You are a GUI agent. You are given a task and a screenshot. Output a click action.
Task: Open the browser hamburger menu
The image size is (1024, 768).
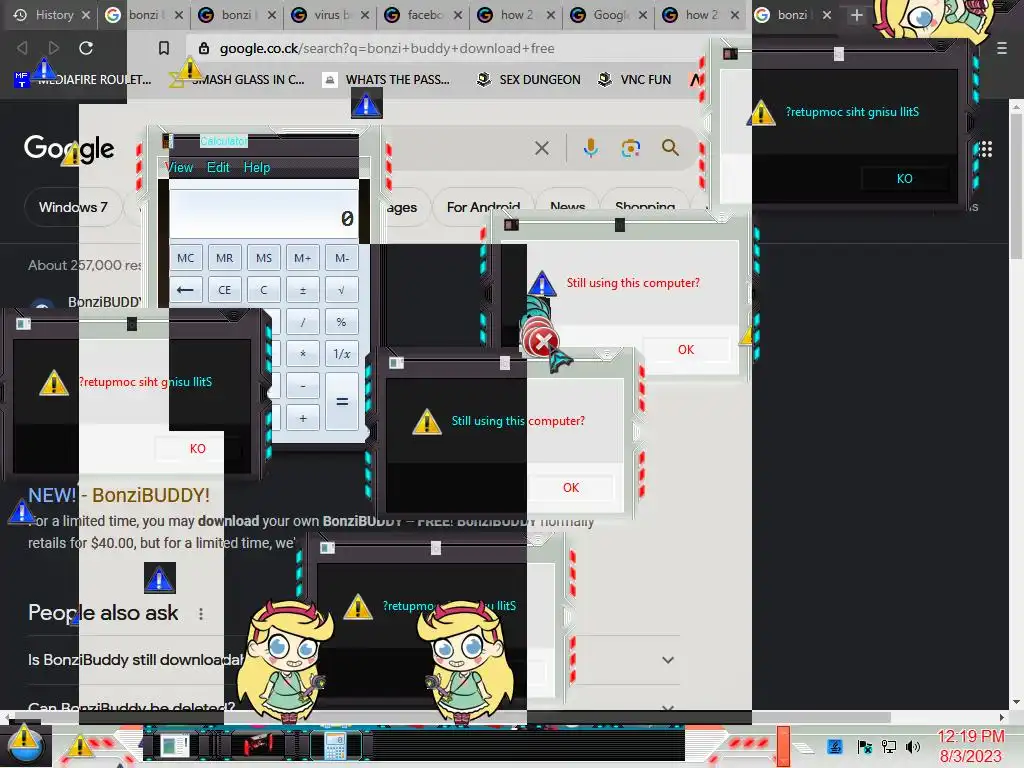click(x=1001, y=48)
